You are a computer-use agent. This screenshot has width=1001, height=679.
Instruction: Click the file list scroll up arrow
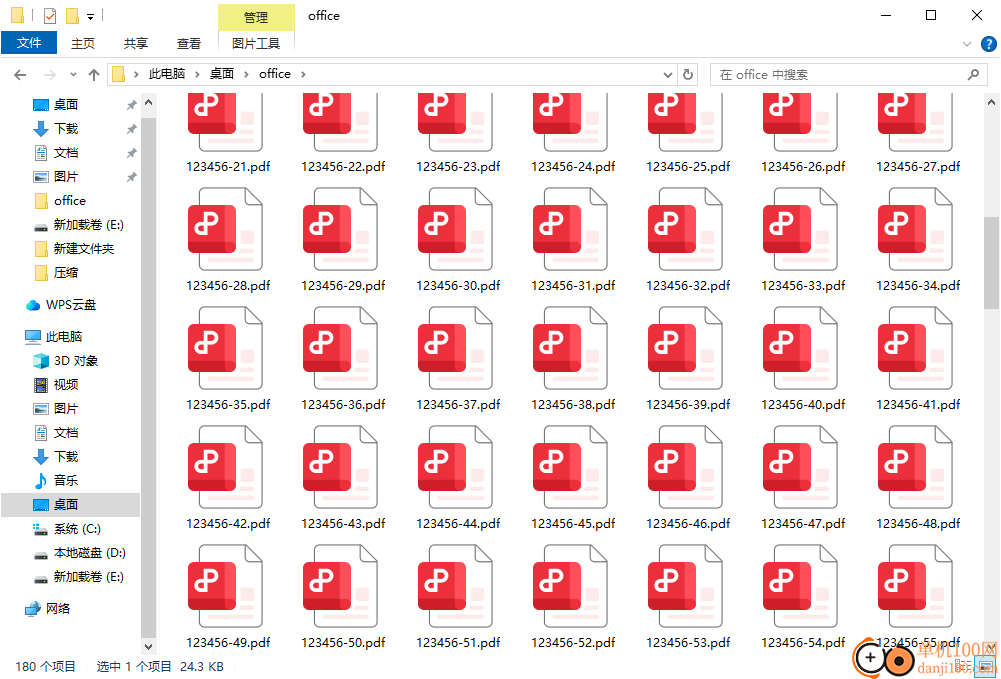click(991, 102)
